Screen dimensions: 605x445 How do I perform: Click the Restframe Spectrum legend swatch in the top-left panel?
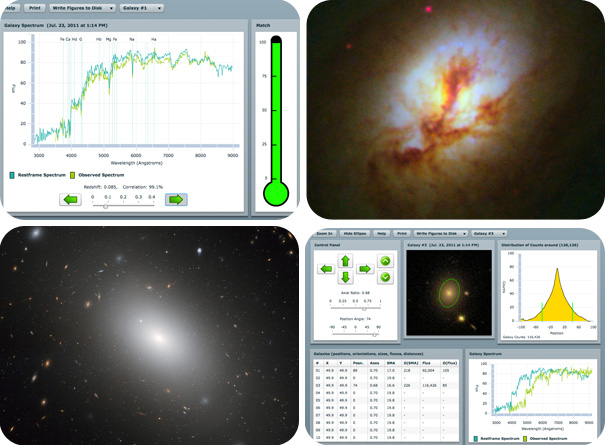coord(12,175)
